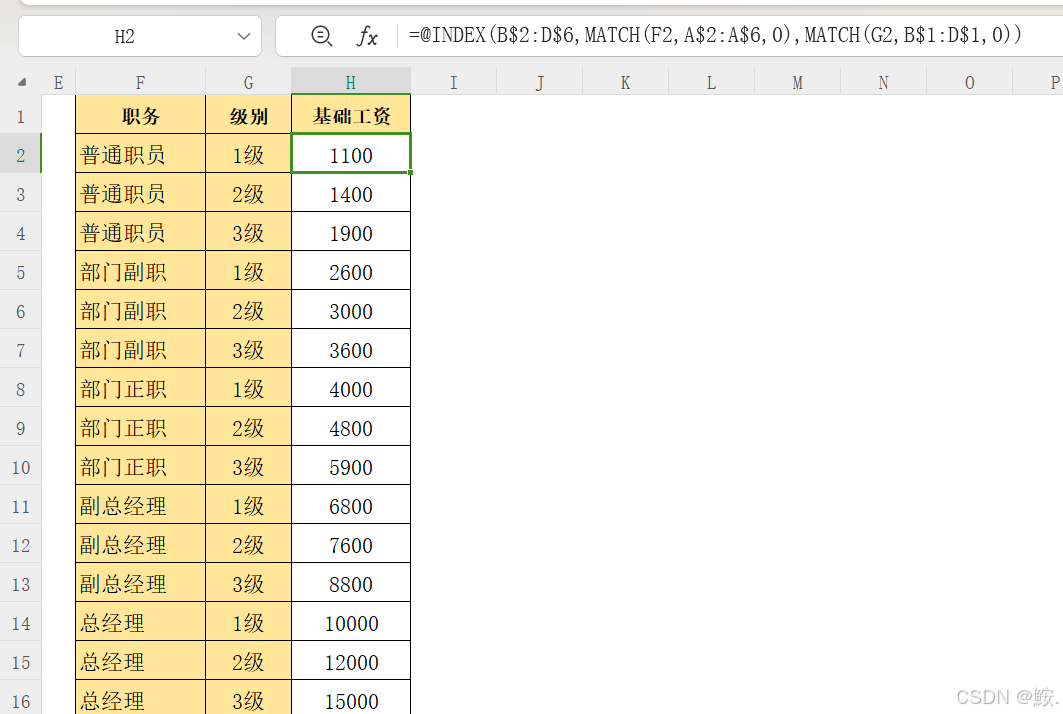This screenshot has height=714, width=1063.
Task: Select the cell with value 8800
Action: [x=351, y=583]
